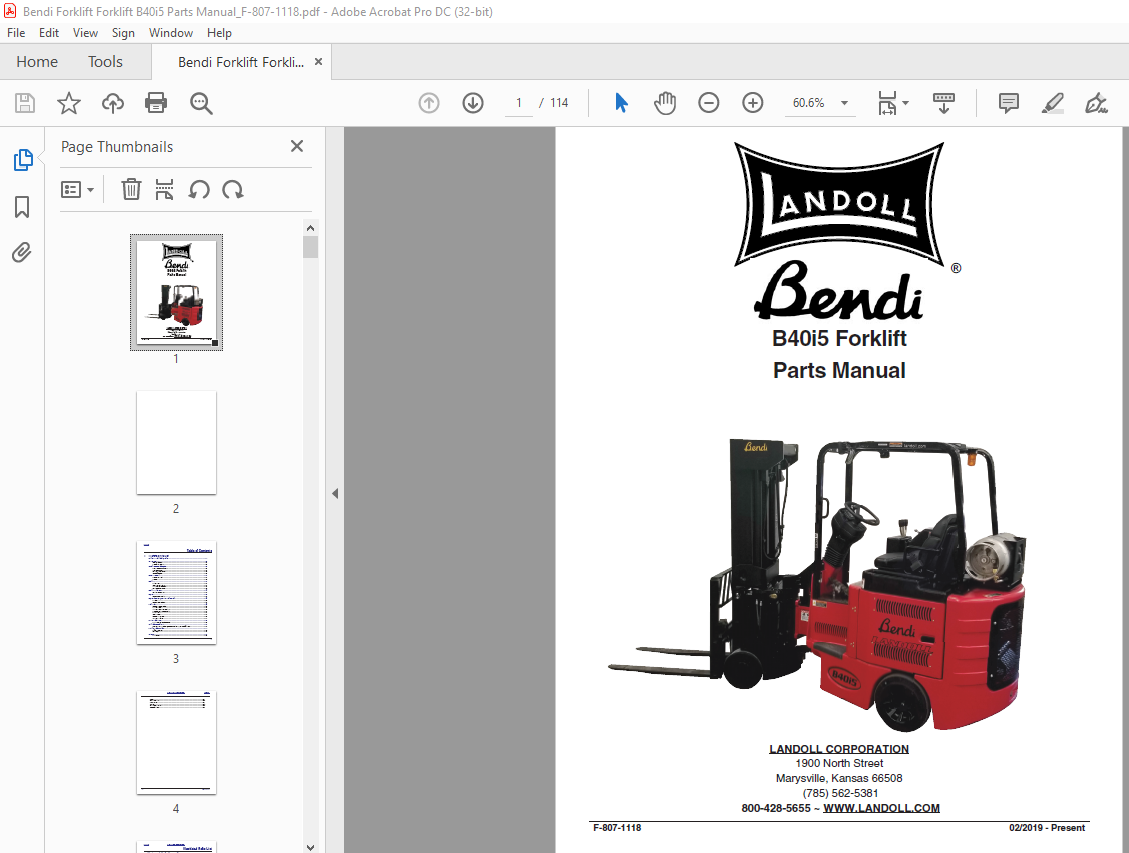Viewport: 1129px width, 853px height.
Task: Open the Window menu
Action: [171, 32]
